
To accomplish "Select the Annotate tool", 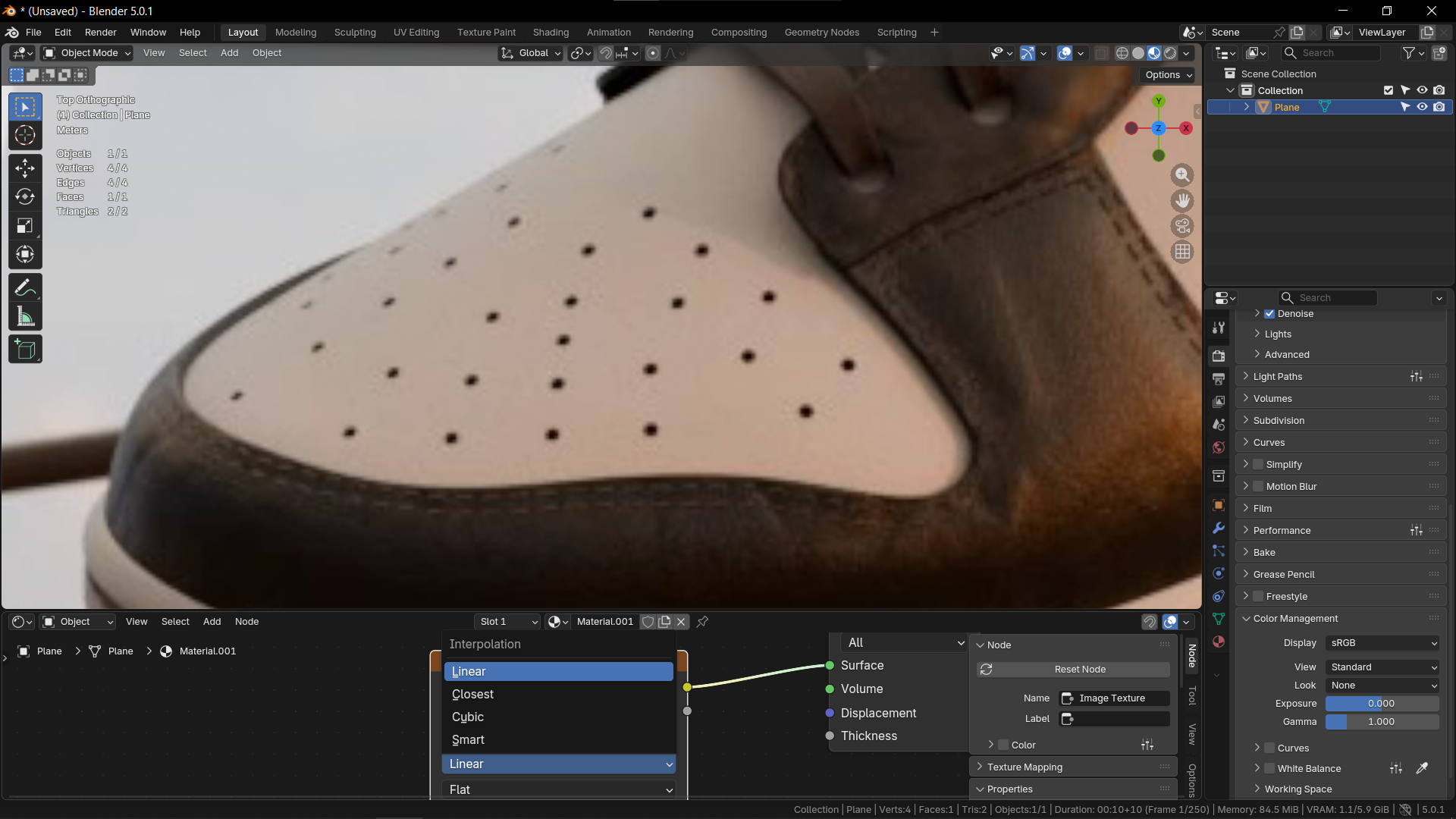I will (x=25, y=288).
